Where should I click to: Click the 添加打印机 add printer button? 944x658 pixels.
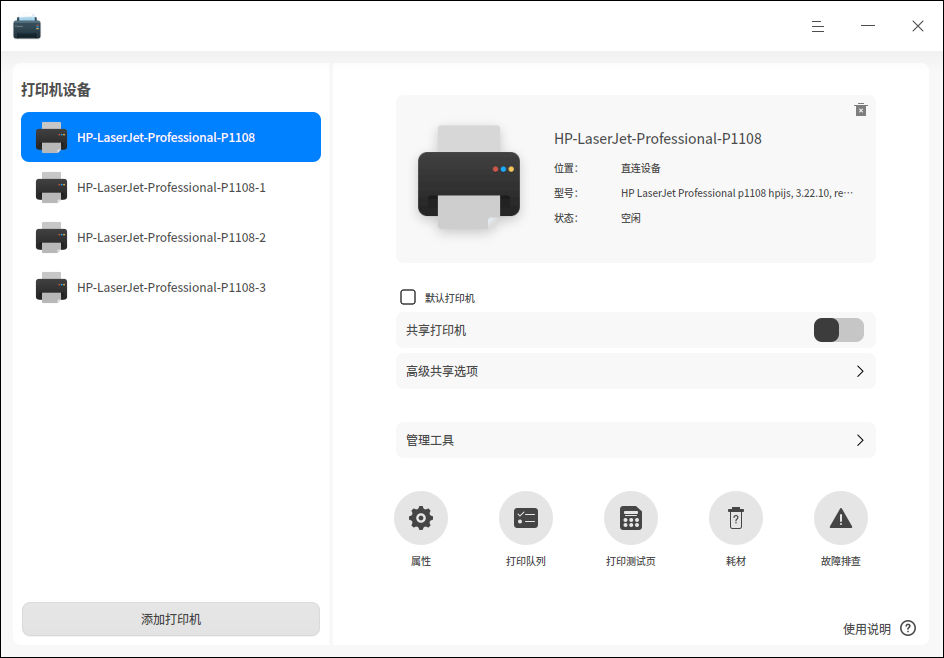click(x=171, y=619)
